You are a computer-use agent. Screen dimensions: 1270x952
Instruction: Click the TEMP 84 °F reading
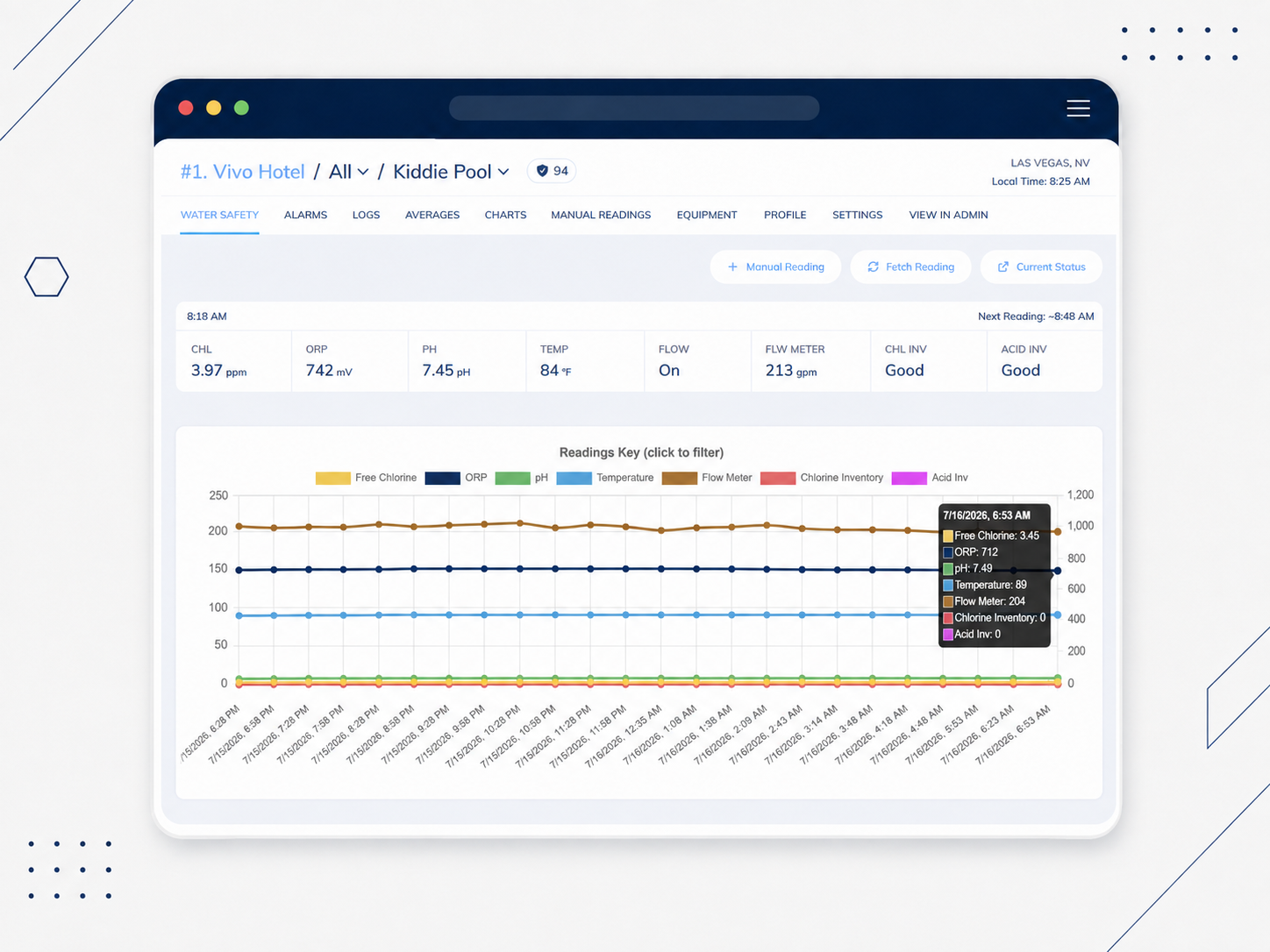coord(586,361)
